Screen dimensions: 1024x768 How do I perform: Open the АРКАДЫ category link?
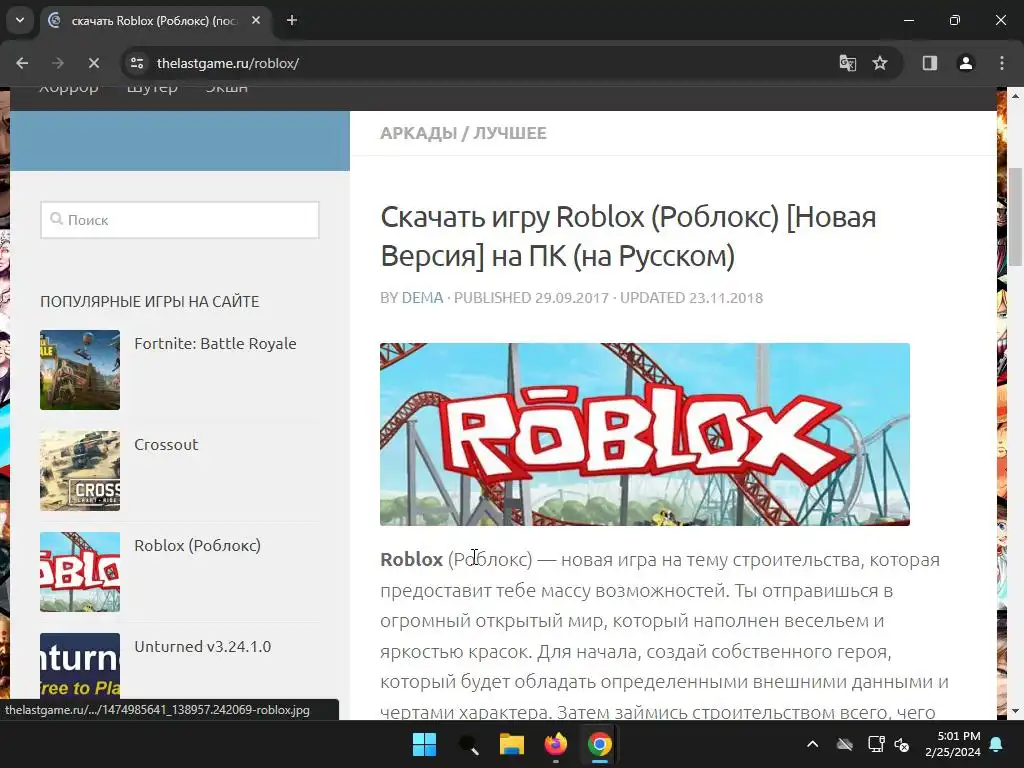(419, 133)
